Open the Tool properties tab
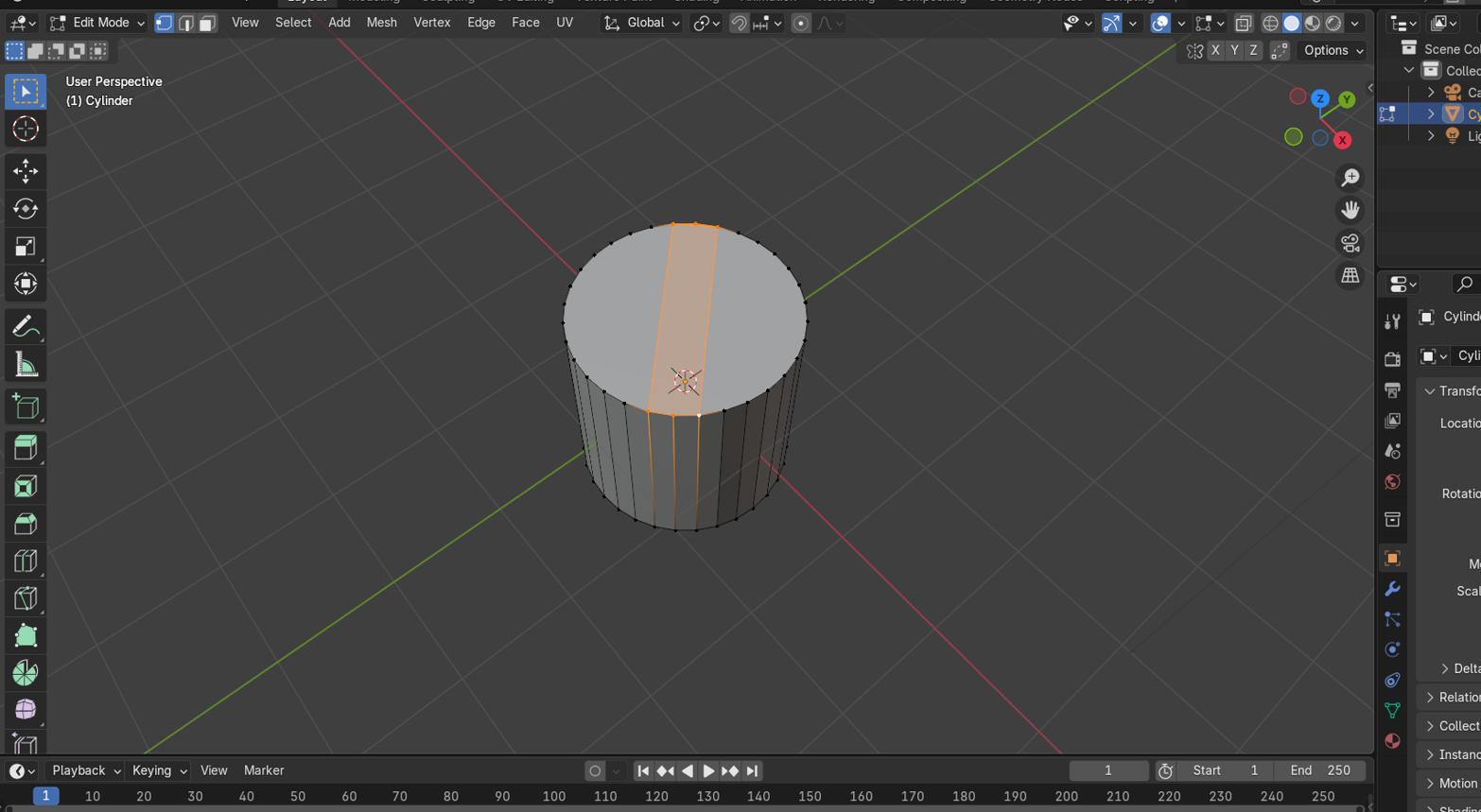This screenshot has width=1481, height=812. coord(1392,322)
